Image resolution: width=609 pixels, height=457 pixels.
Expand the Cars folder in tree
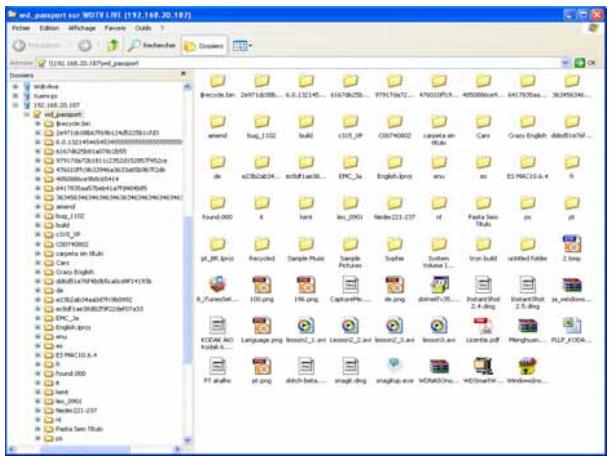click(x=38, y=262)
